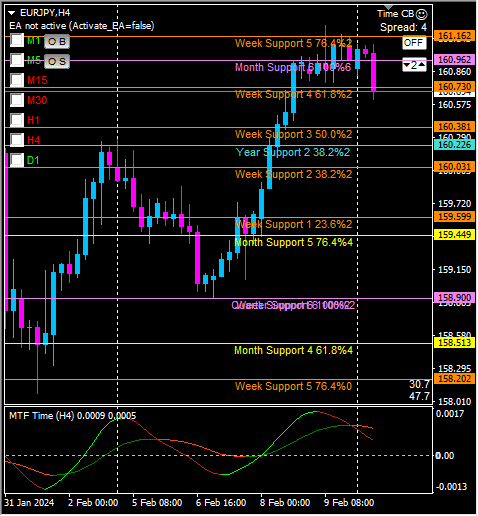Click the Spread: 4 readout
478x516 pixels.
click(x=403, y=27)
